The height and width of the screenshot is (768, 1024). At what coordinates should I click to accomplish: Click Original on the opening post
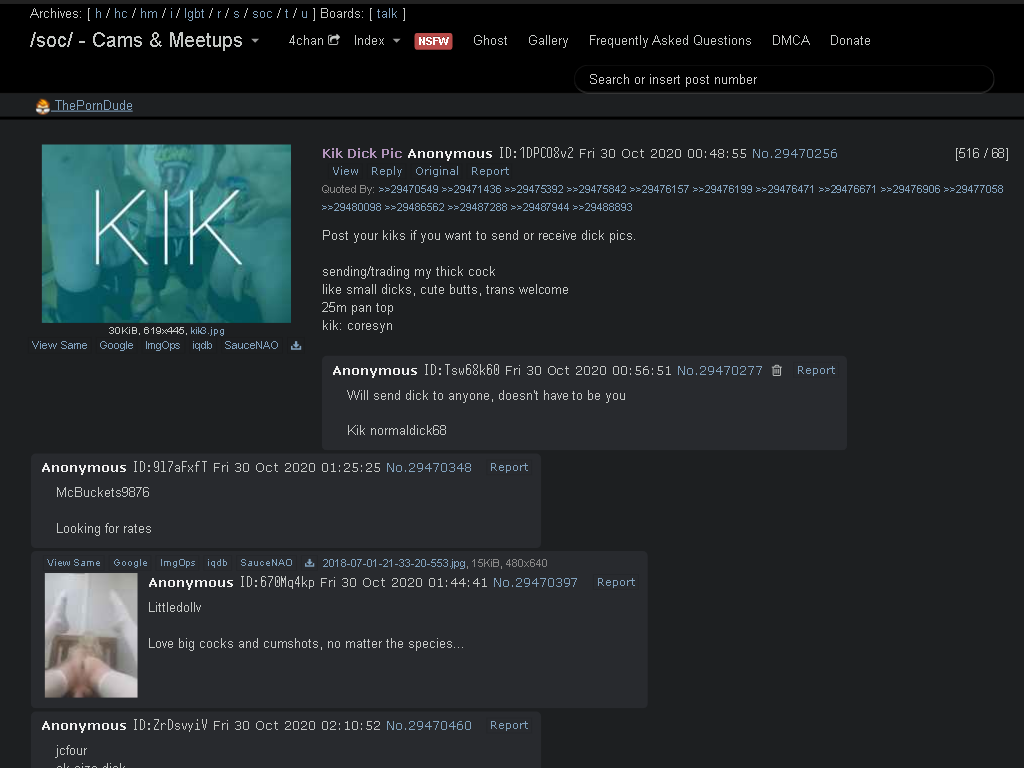click(437, 171)
